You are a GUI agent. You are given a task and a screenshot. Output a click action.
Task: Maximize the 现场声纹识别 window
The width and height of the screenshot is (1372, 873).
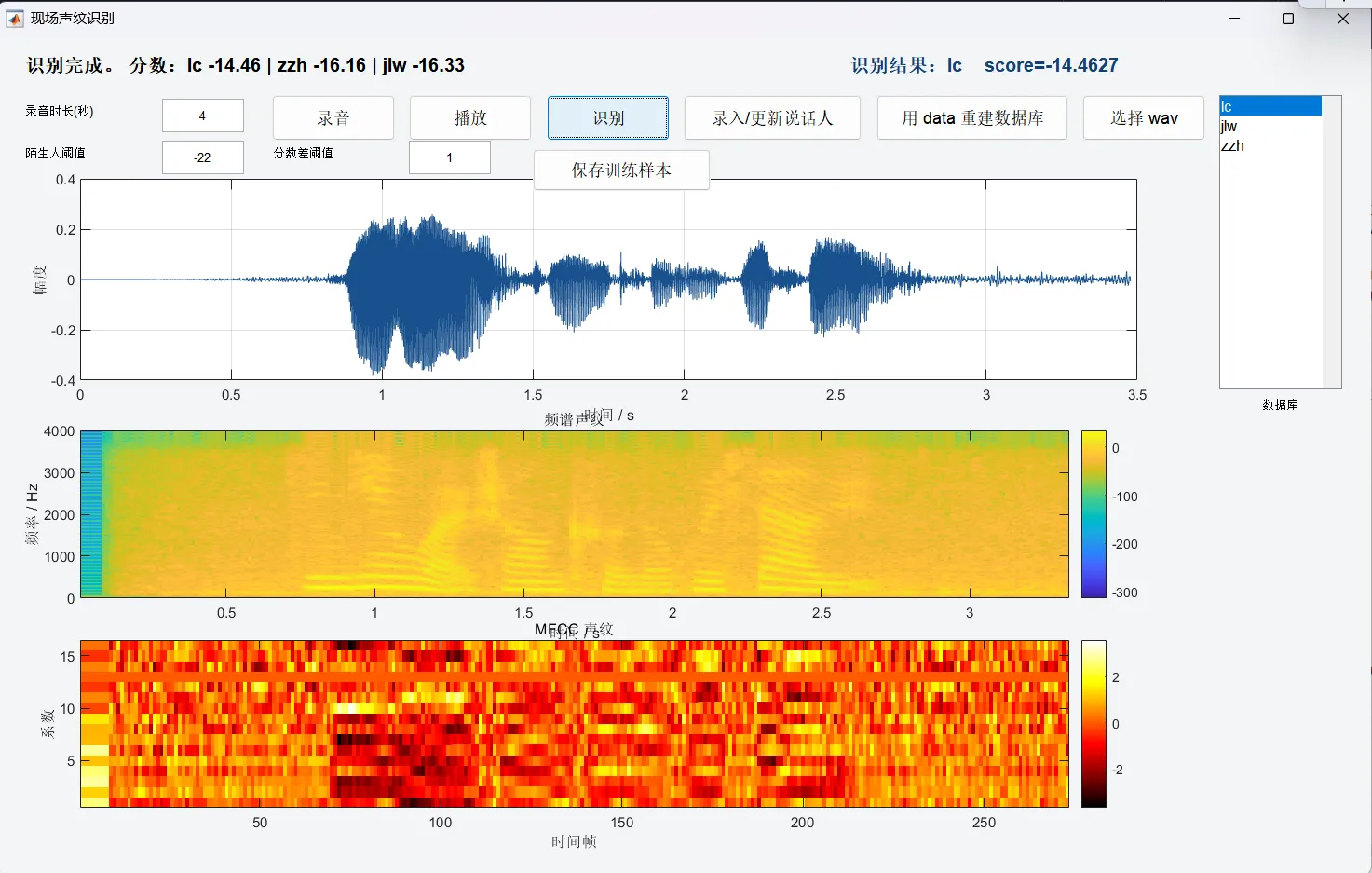(1288, 19)
